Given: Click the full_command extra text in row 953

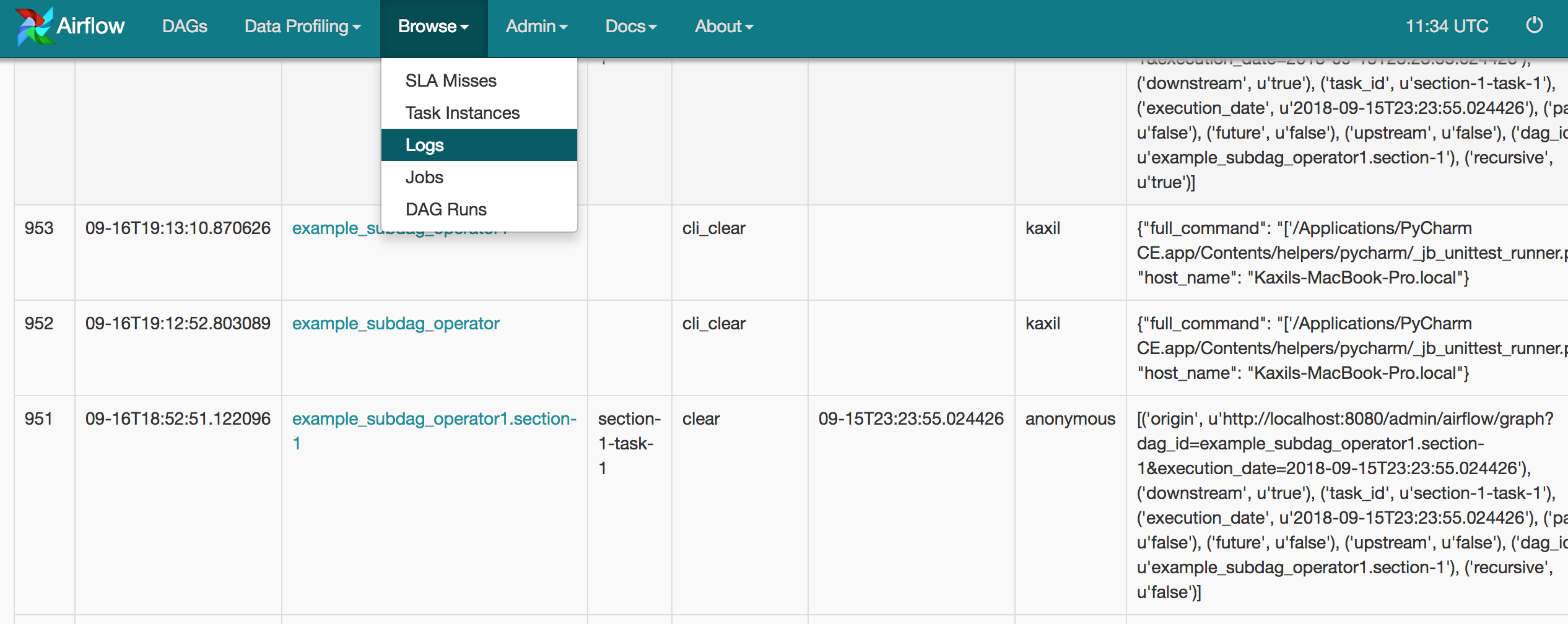Looking at the screenshot, I should click(x=1352, y=253).
